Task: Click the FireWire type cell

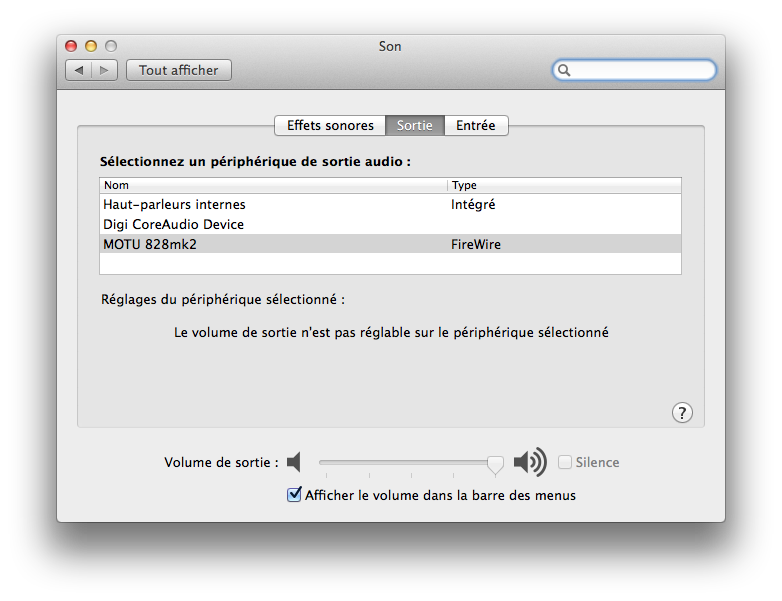Action: pos(476,244)
